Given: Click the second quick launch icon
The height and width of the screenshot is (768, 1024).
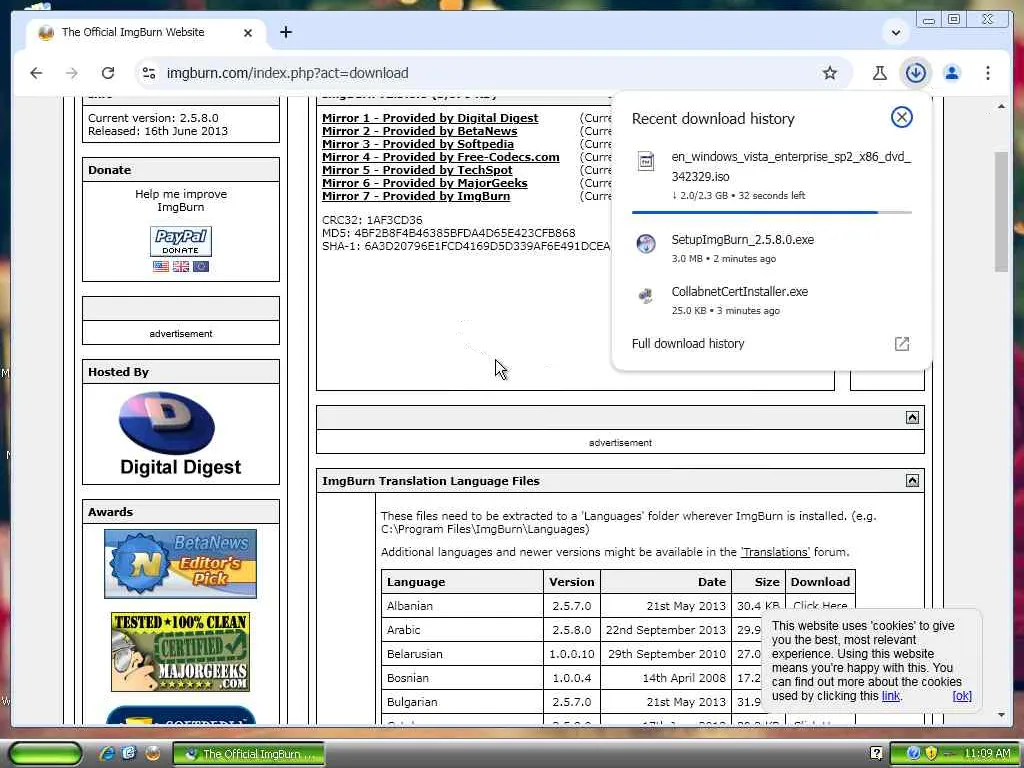Looking at the screenshot, I should point(129,754).
